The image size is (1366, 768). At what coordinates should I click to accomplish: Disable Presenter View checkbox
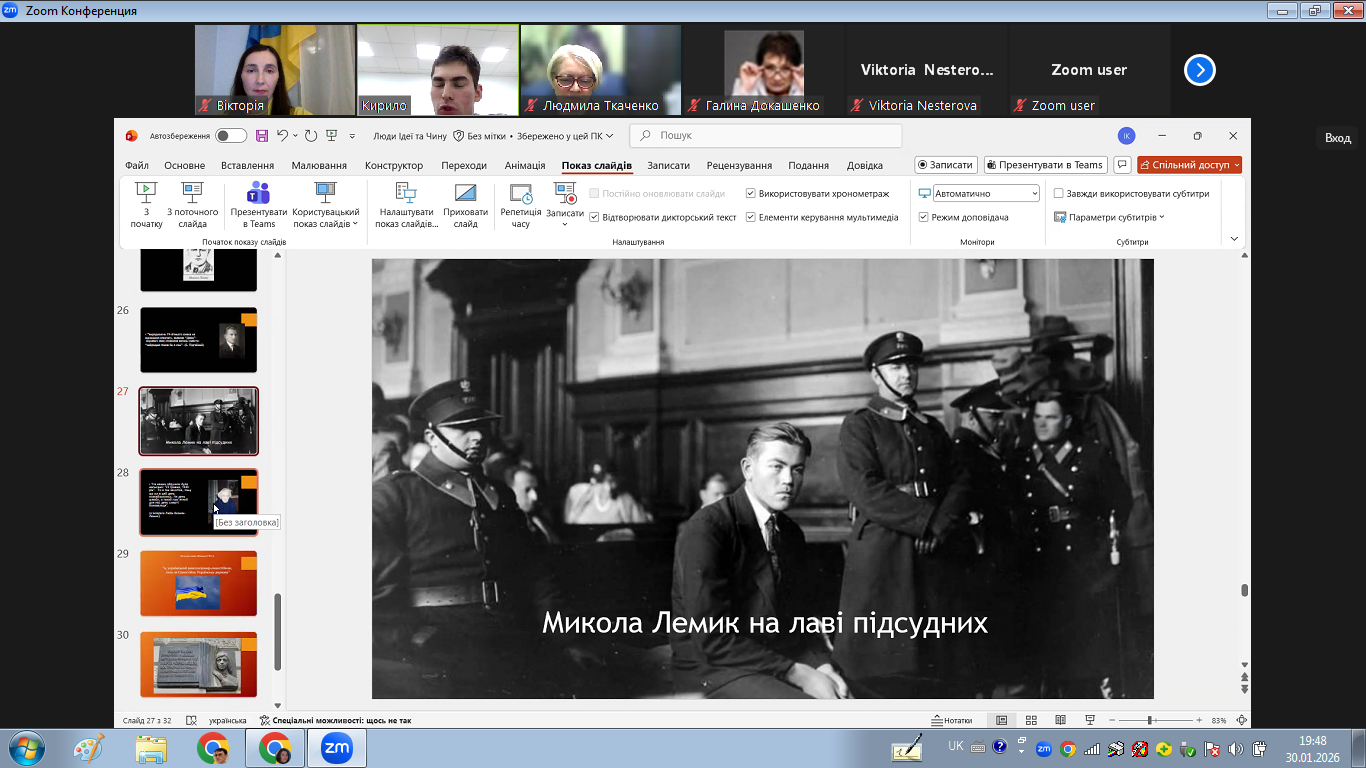tap(924, 217)
